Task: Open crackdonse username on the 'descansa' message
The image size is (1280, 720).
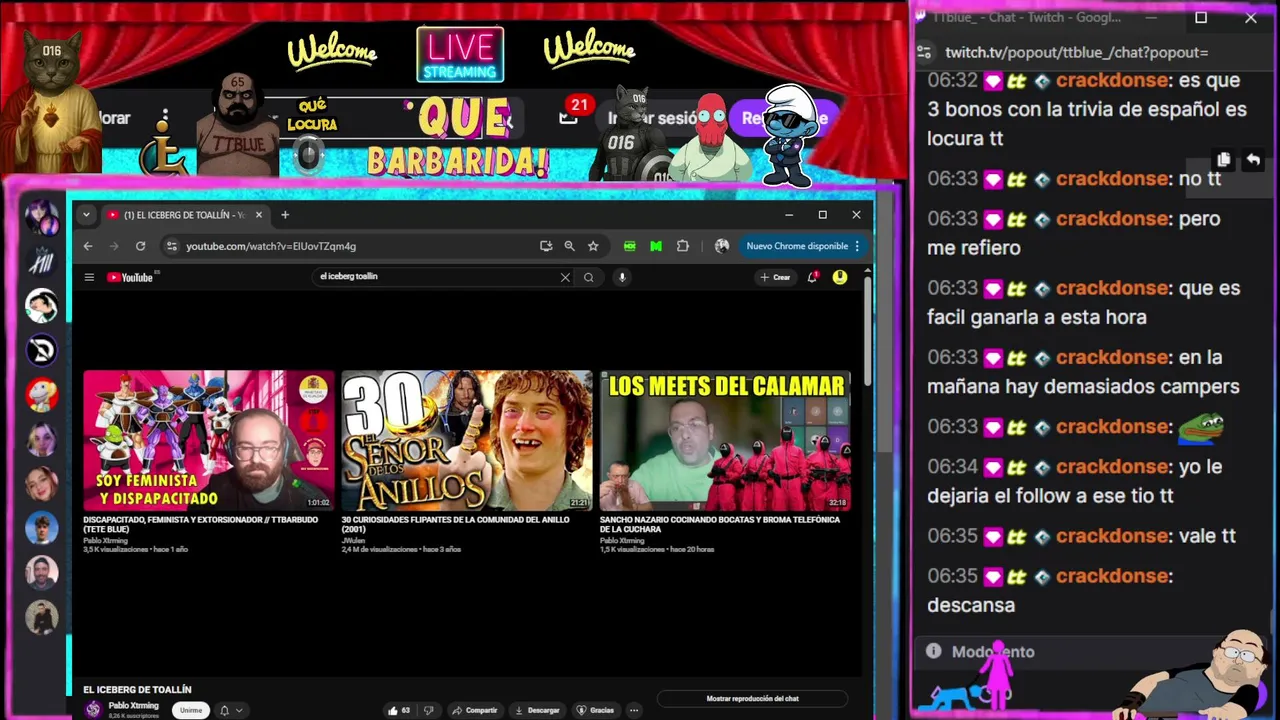Action: [x=1110, y=576]
